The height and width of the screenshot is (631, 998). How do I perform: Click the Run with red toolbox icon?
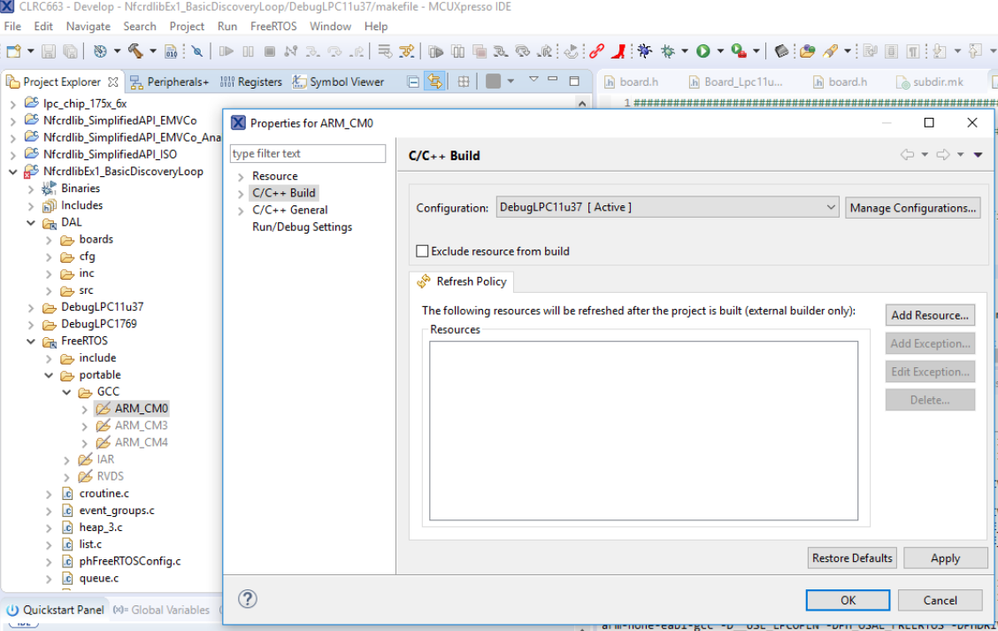(x=739, y=51)
